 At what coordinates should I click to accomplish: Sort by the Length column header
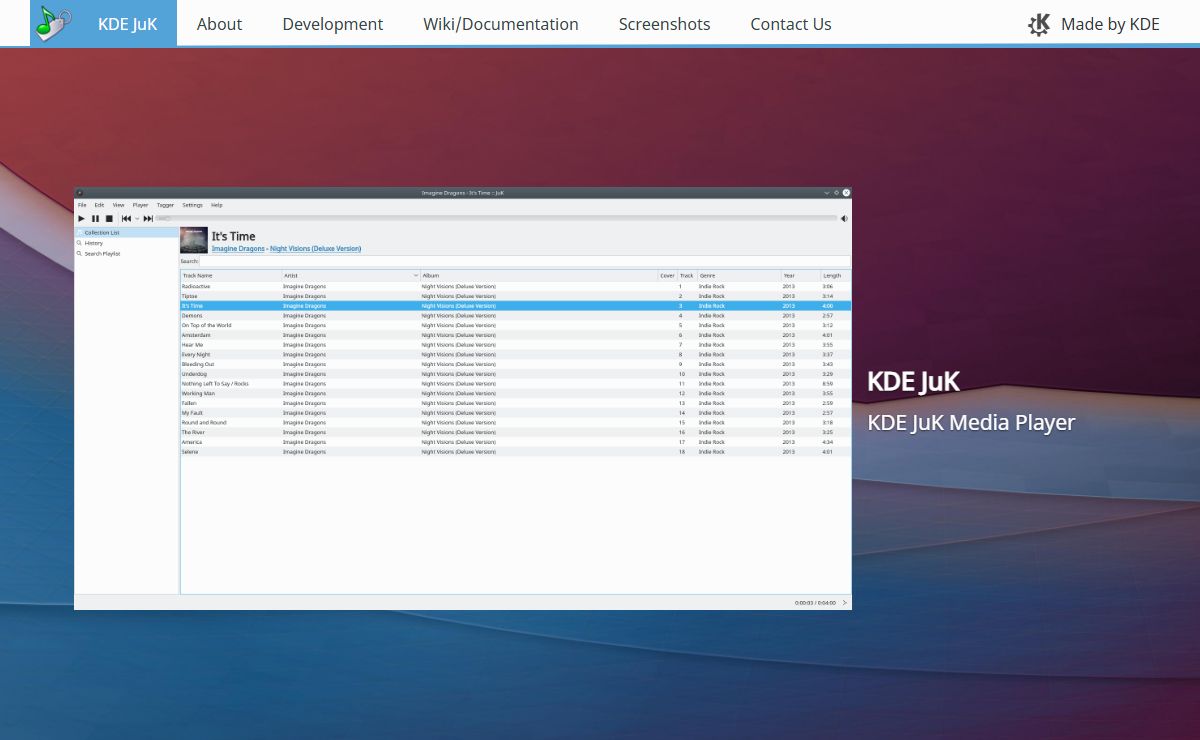[835, 275]
